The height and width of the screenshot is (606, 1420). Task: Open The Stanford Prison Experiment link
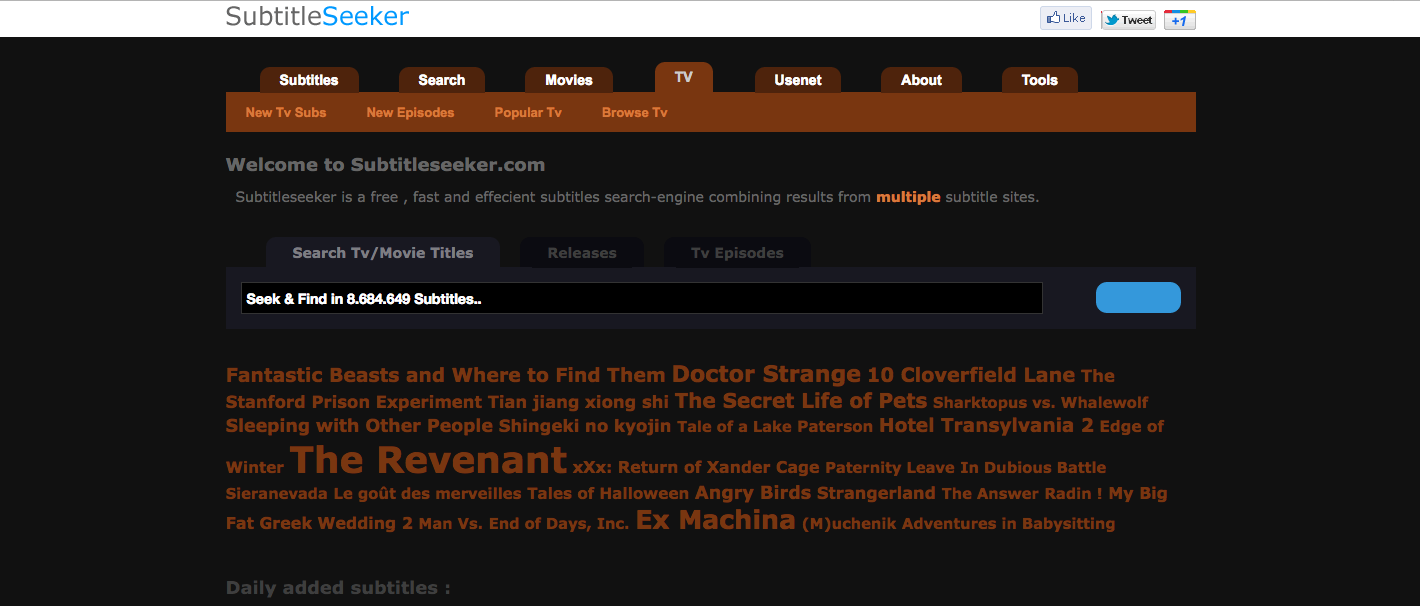click(x=354, y=402)
